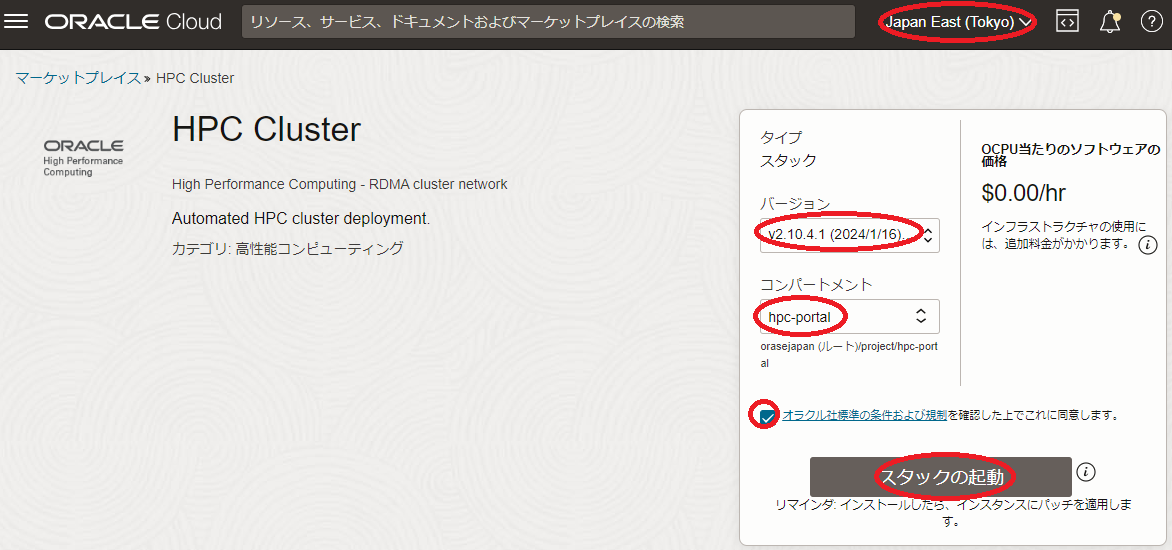Tick the Oracle terms agreement checkbox

(767, 415)
